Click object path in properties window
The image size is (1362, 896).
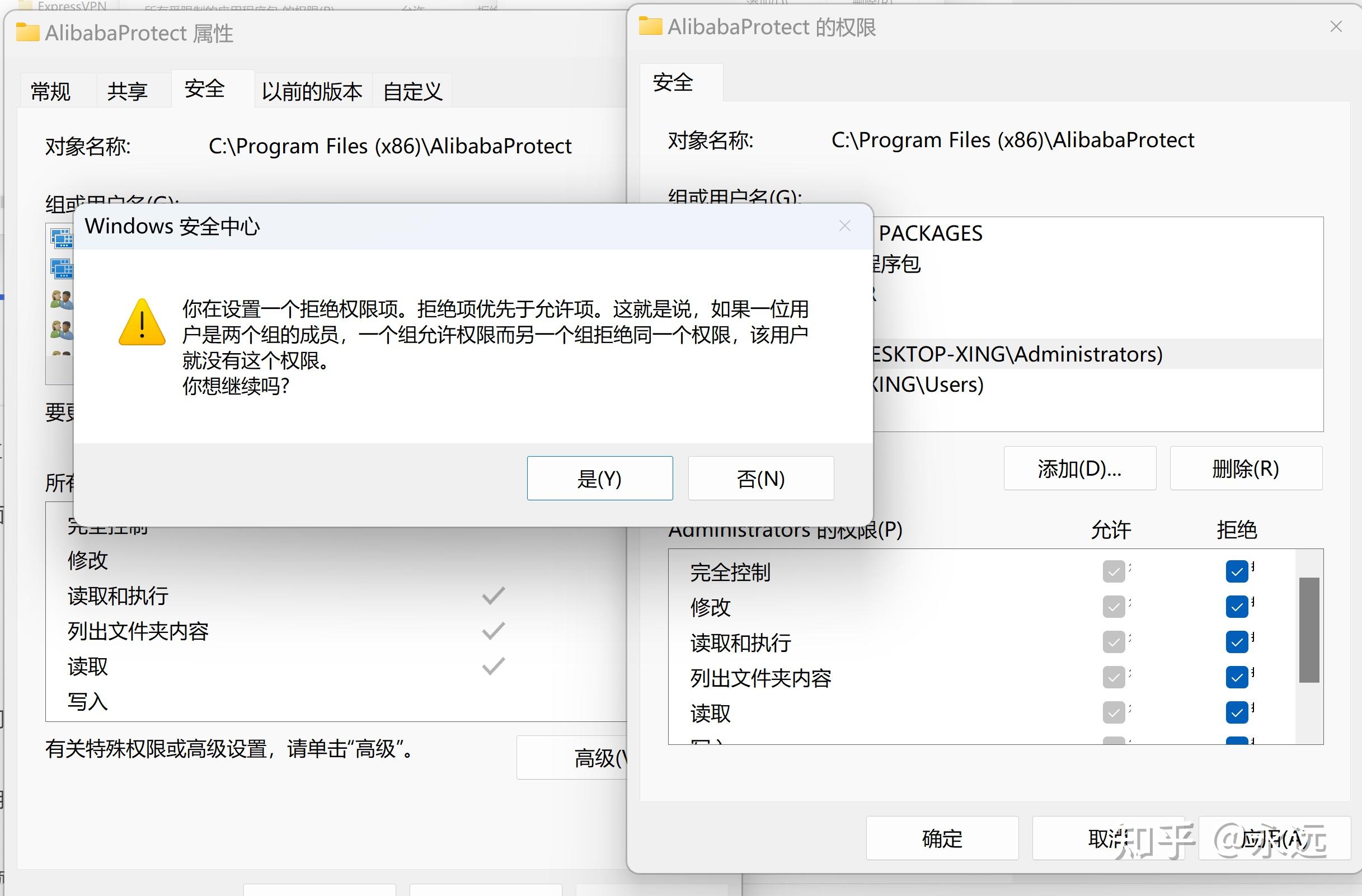pyautogui.click(x=389, y=146)
